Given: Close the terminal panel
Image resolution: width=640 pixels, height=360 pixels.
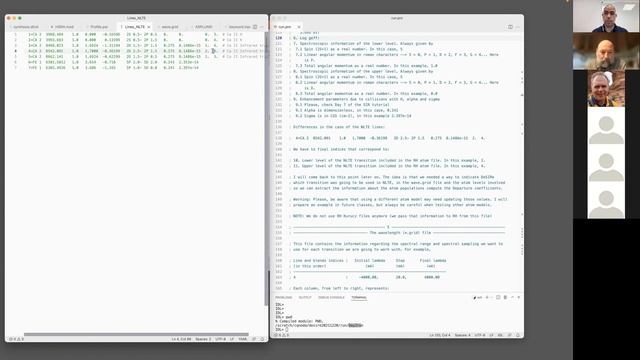Looking at the screenshot, I should tap(519, 298).
